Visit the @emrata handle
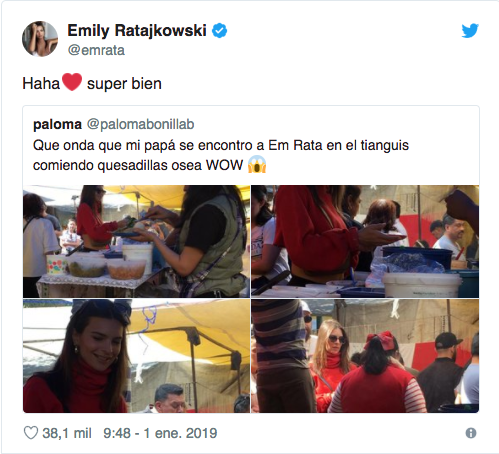This screenshot has height=454, width=499. 96,50
